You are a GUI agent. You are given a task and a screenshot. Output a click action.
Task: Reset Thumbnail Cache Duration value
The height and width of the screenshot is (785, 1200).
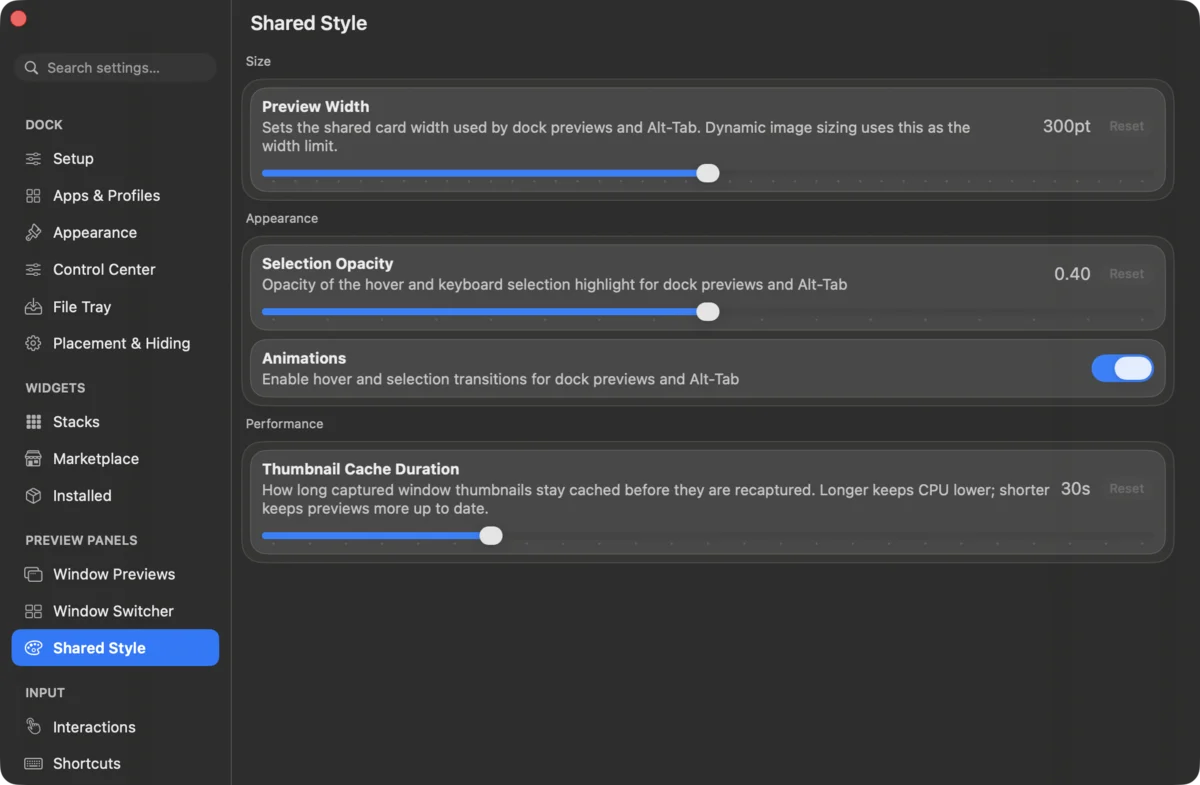(1126, 489)
